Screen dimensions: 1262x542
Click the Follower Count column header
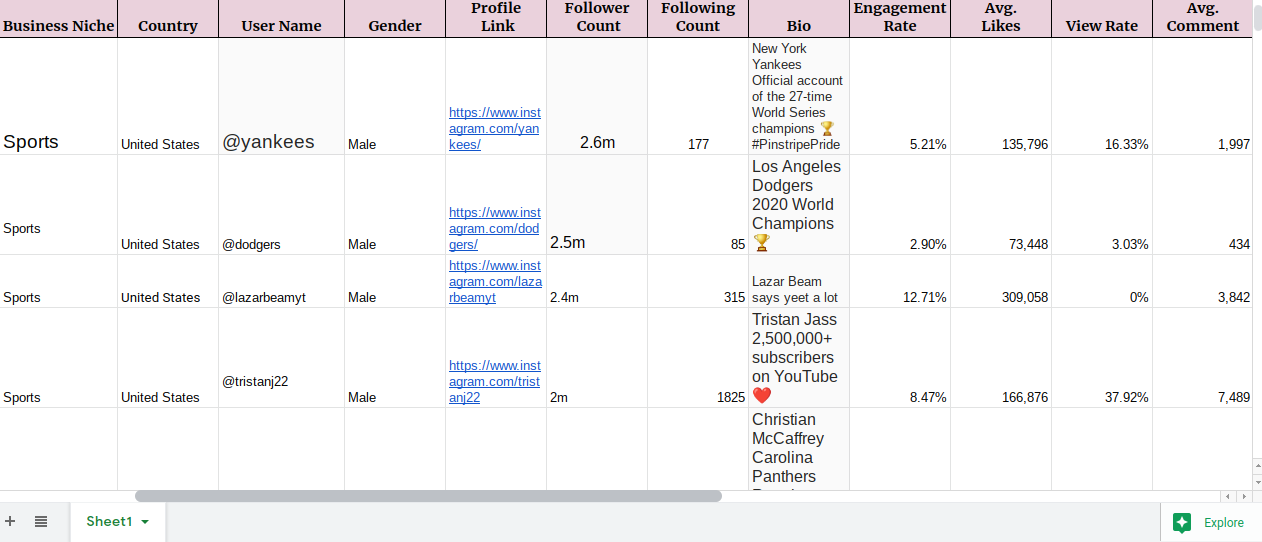coord(597,18)
